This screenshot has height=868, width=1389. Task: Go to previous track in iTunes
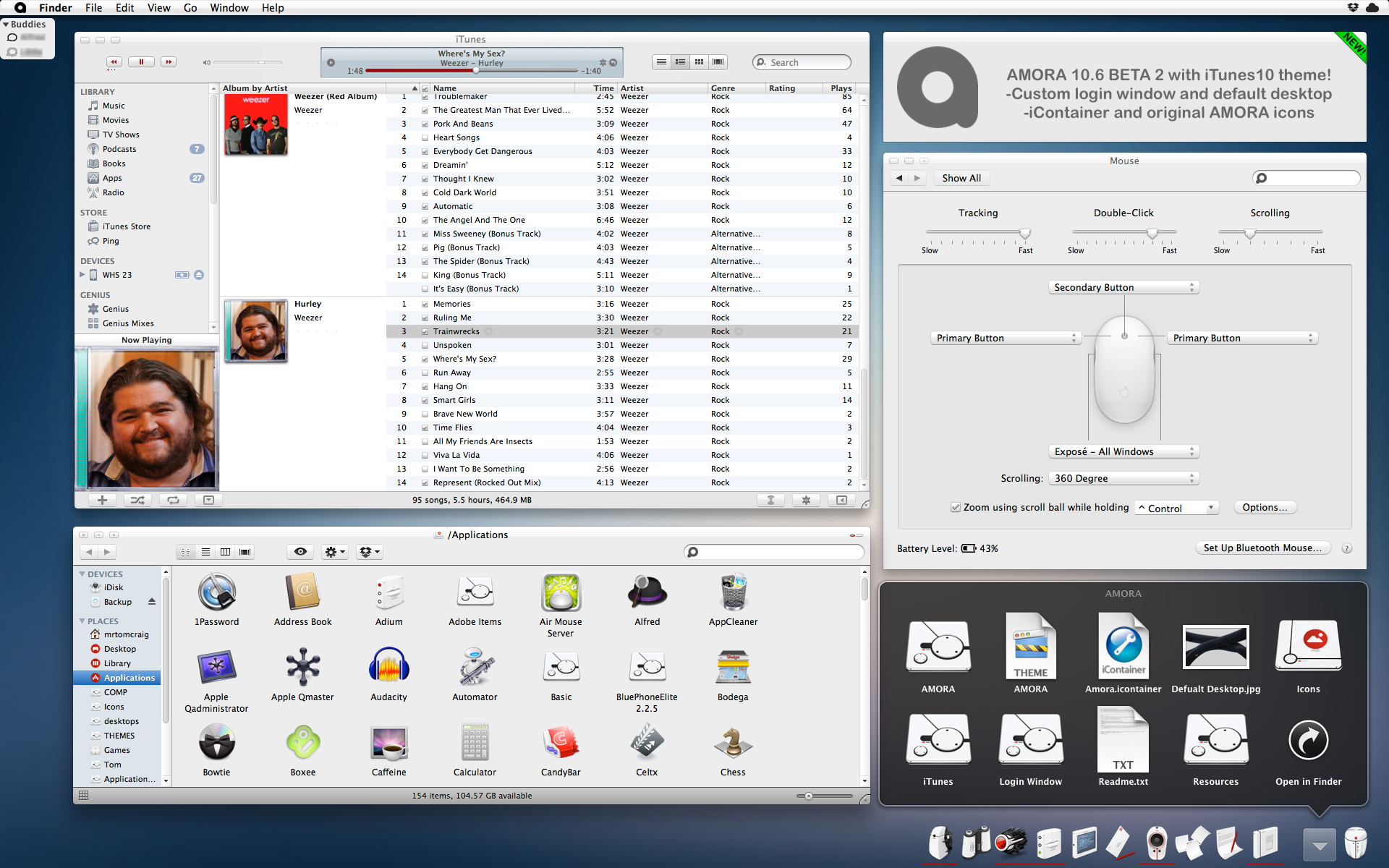coord(114,62)
